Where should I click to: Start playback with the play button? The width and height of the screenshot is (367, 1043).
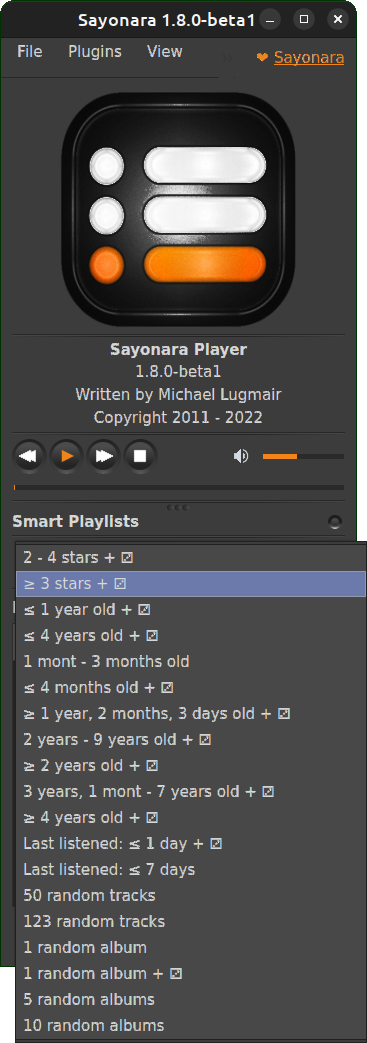pyautogui.click(x=66, y=456)
